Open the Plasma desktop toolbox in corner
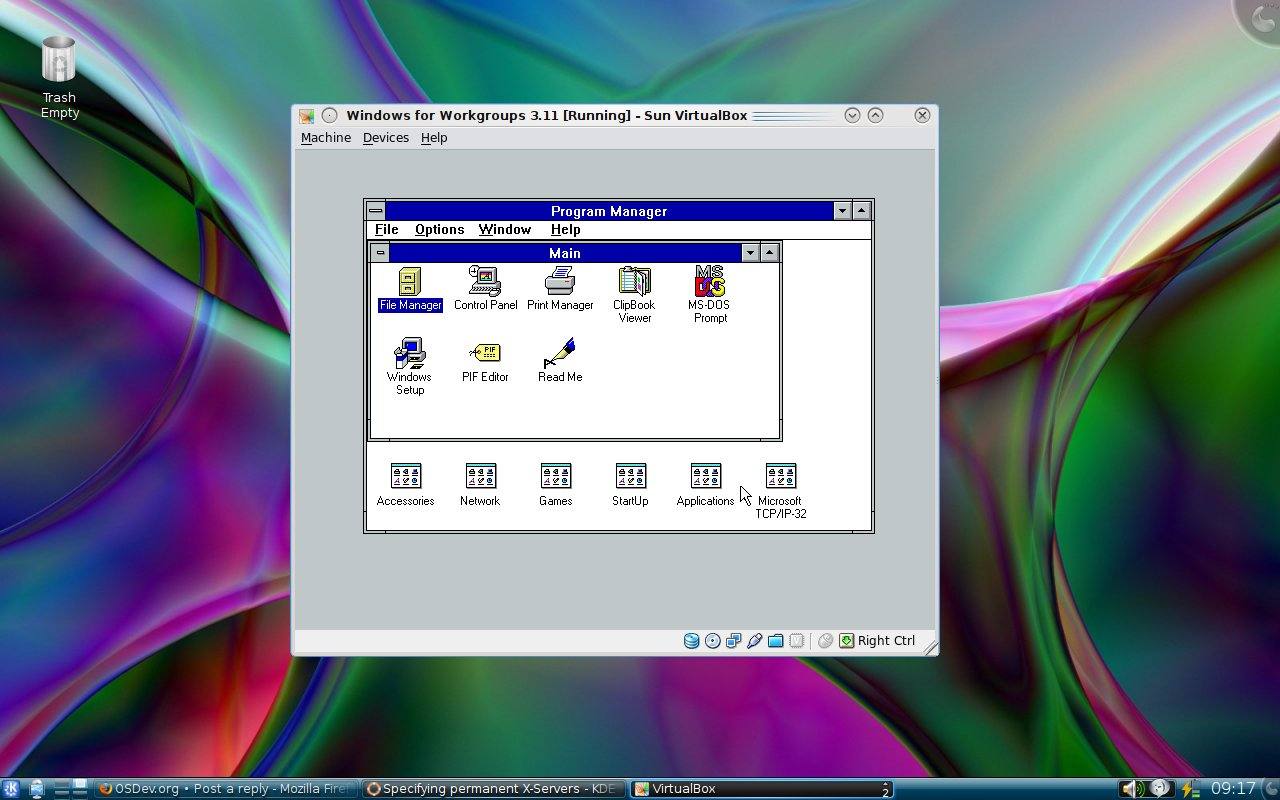 (1260, 18)
